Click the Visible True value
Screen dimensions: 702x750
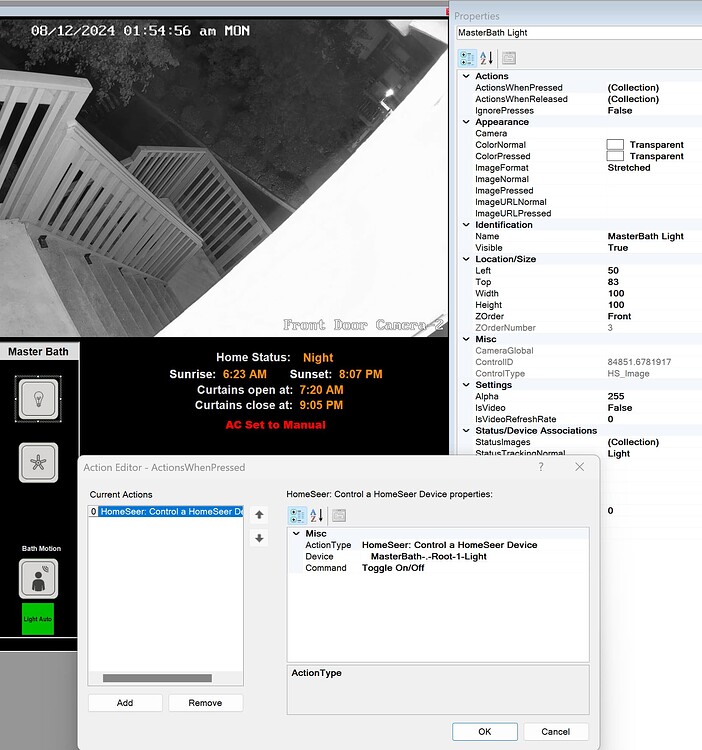[x=618, y=248]
